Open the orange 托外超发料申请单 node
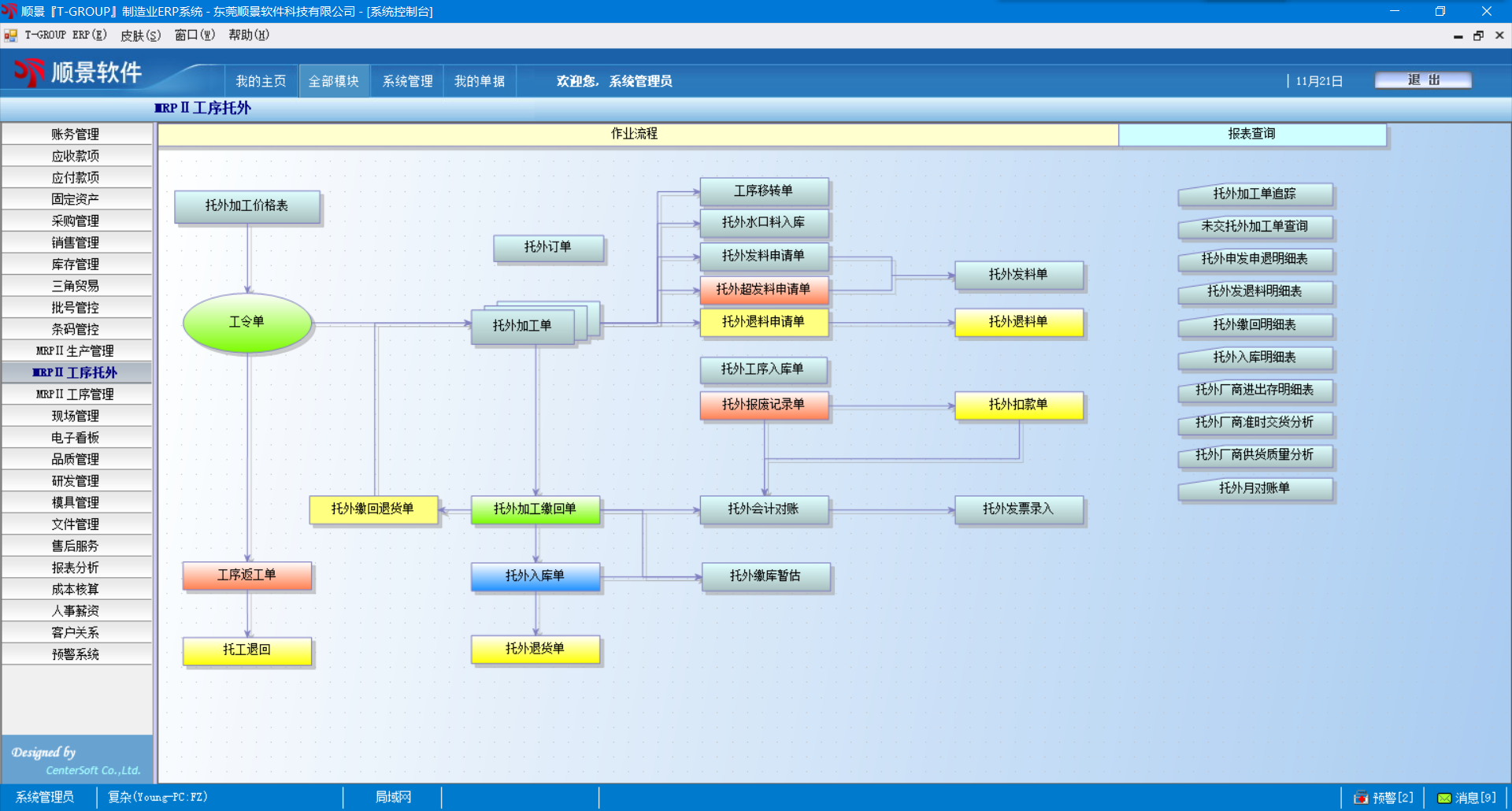This screenshot has height=811, width=1512. (x=764, y=290)
